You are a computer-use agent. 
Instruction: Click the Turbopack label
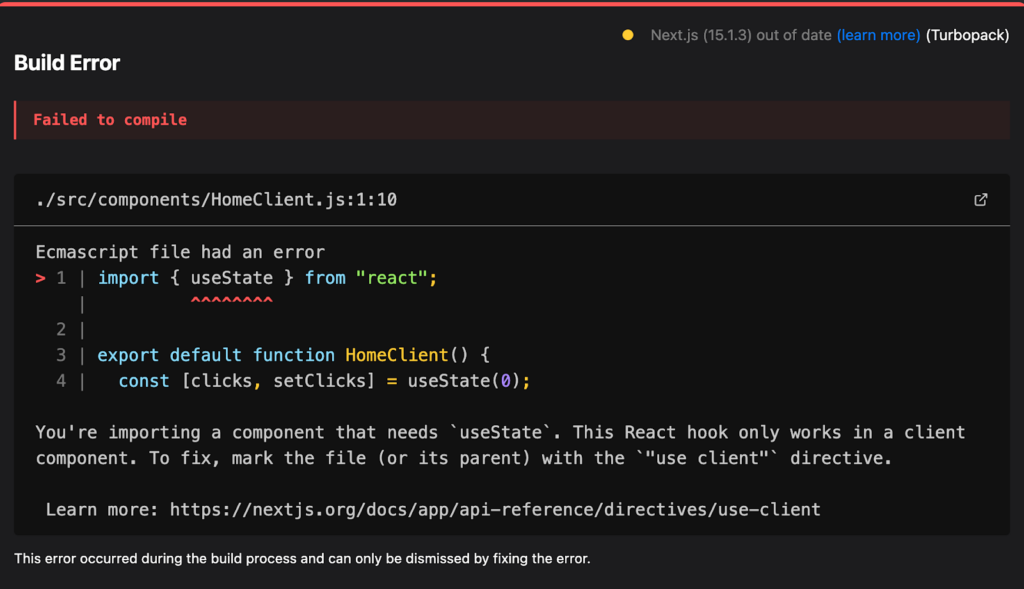click(x=967, y=35)
